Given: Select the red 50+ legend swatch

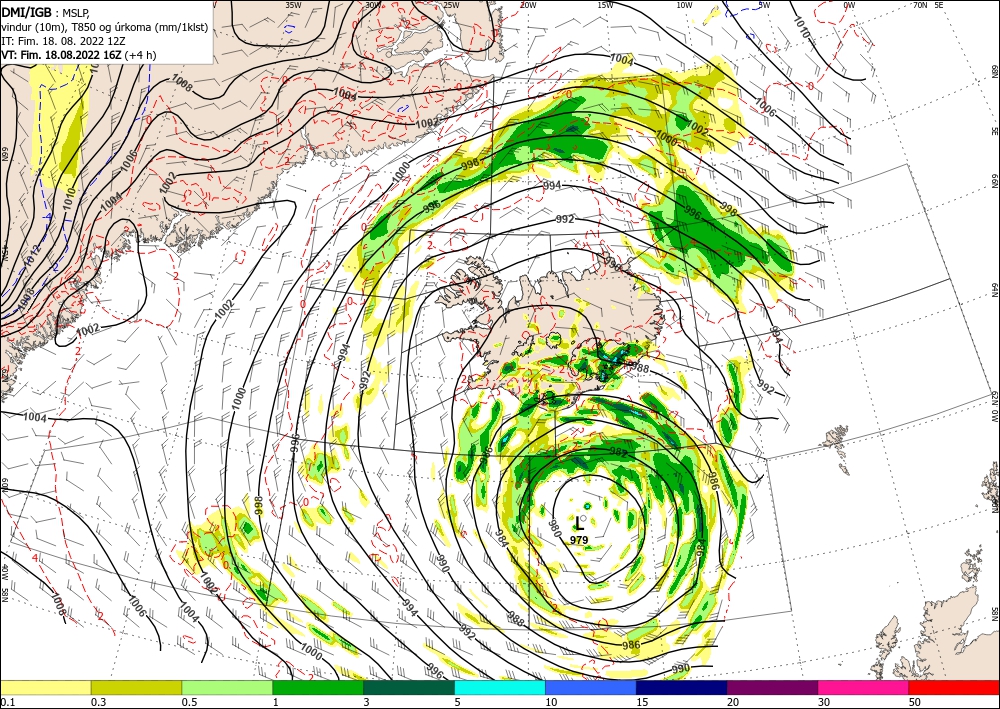Looking at the screenshot, I should coord(954,687).
